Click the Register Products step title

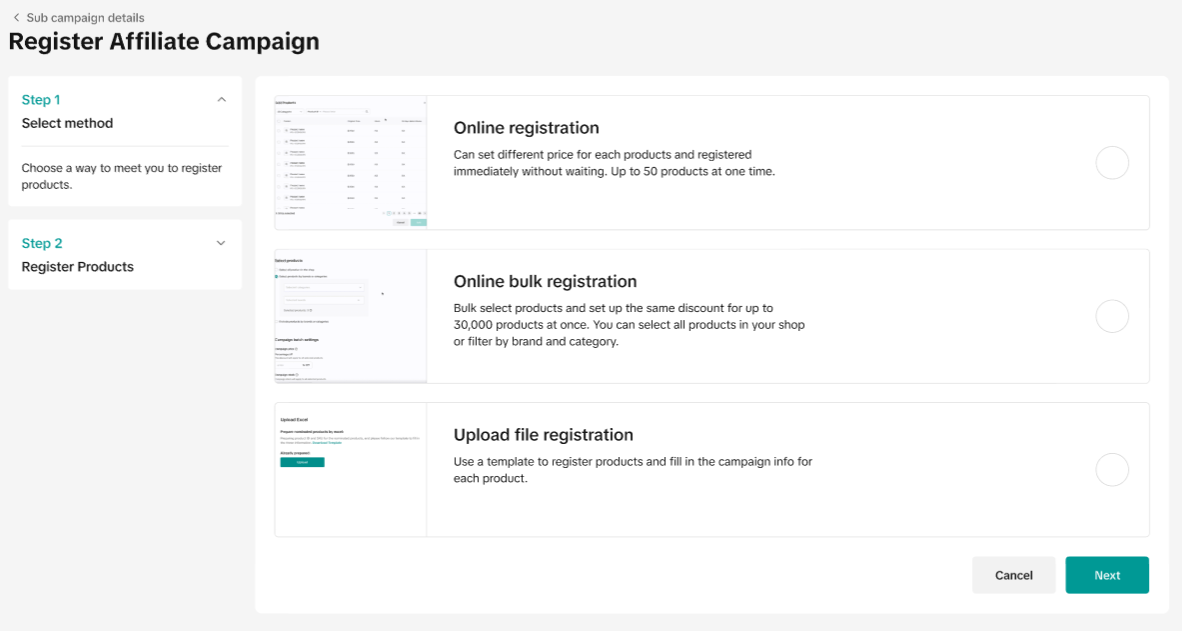[x=77, y=267]
